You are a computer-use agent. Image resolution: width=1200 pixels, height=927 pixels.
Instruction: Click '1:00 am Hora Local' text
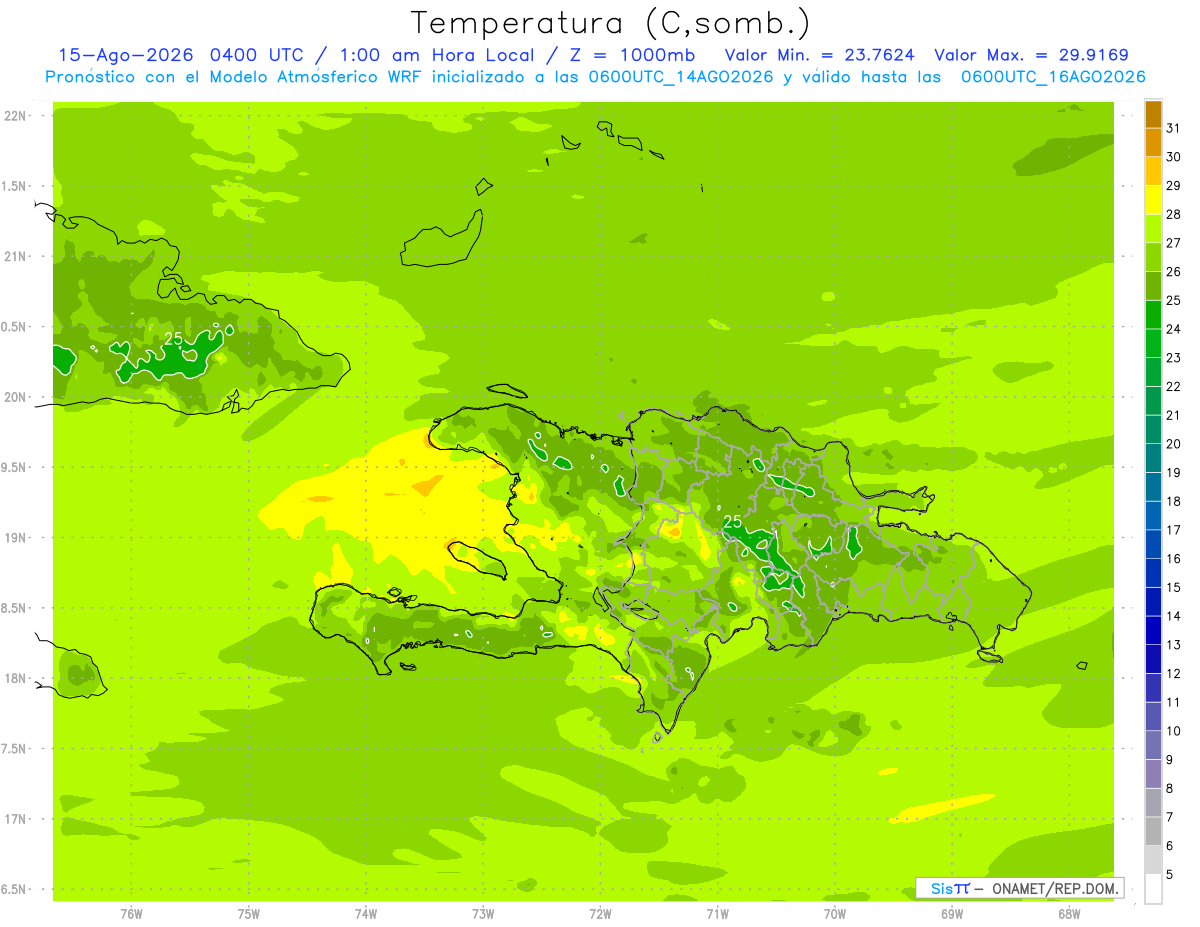pos(438,55)
